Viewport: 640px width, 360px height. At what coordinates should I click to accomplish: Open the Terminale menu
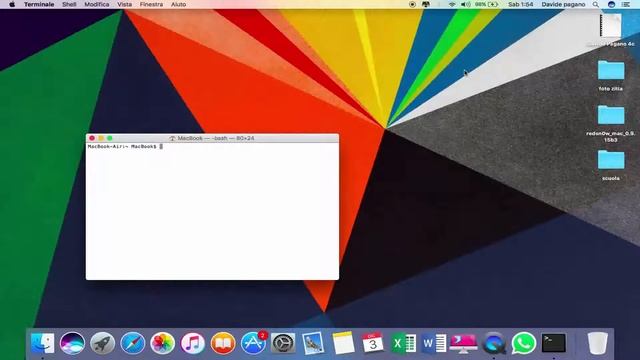(x=39, y=4)
